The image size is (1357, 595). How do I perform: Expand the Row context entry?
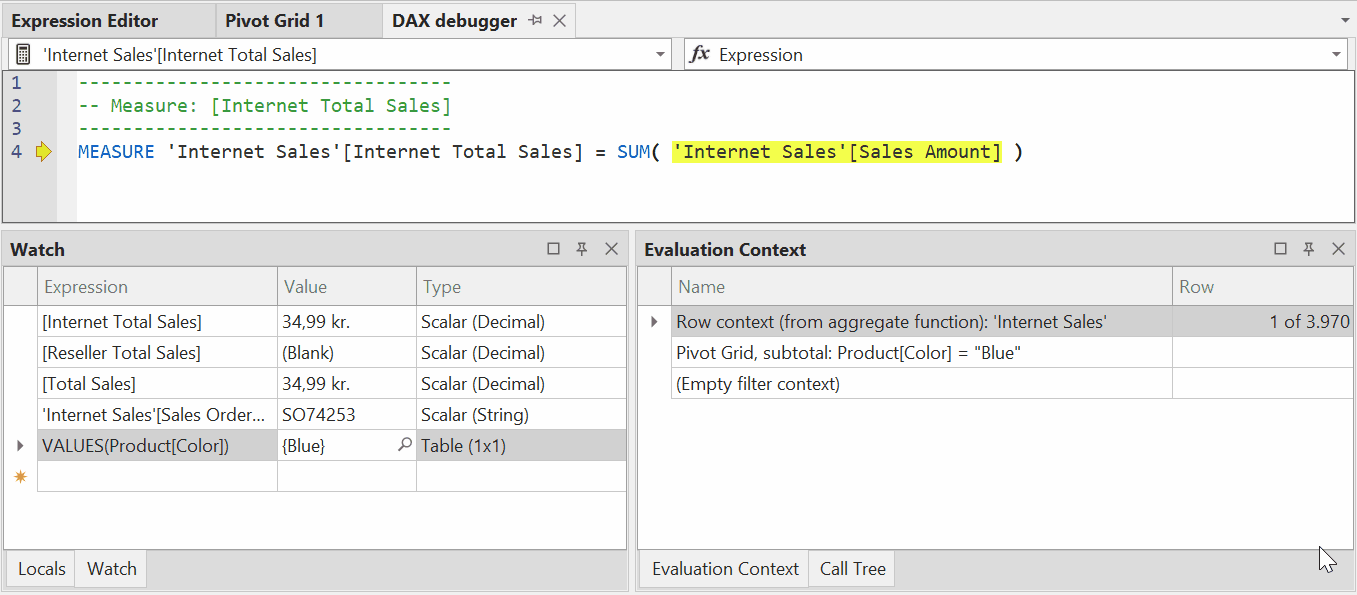tap(654, 322)
